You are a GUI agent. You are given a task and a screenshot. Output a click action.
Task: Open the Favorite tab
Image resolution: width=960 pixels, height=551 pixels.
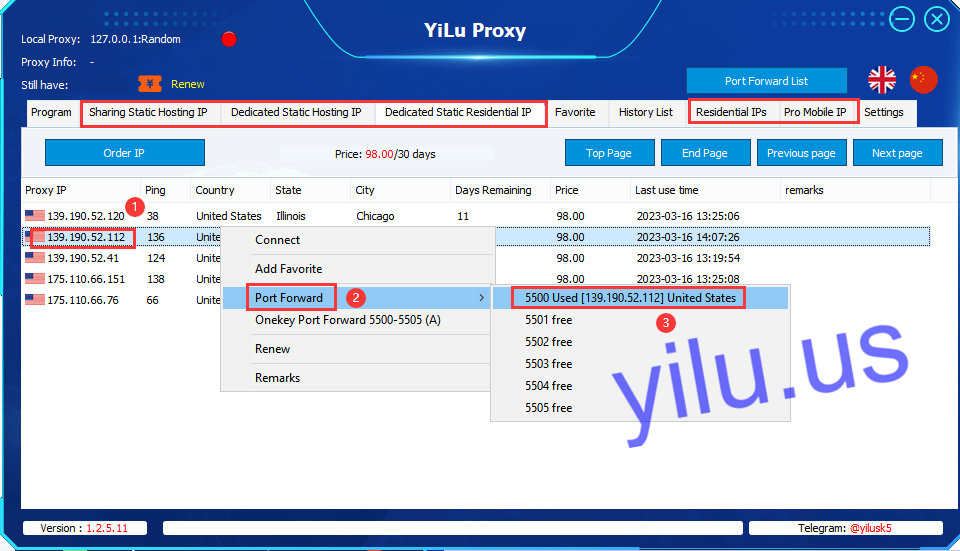575,113
